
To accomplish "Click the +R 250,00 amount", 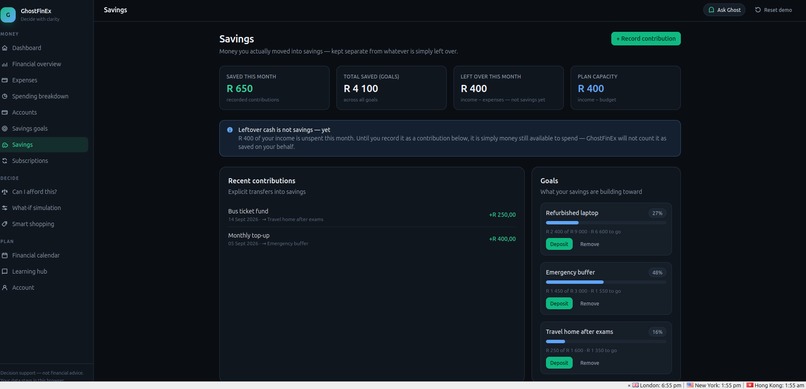I will pos(502,215).
